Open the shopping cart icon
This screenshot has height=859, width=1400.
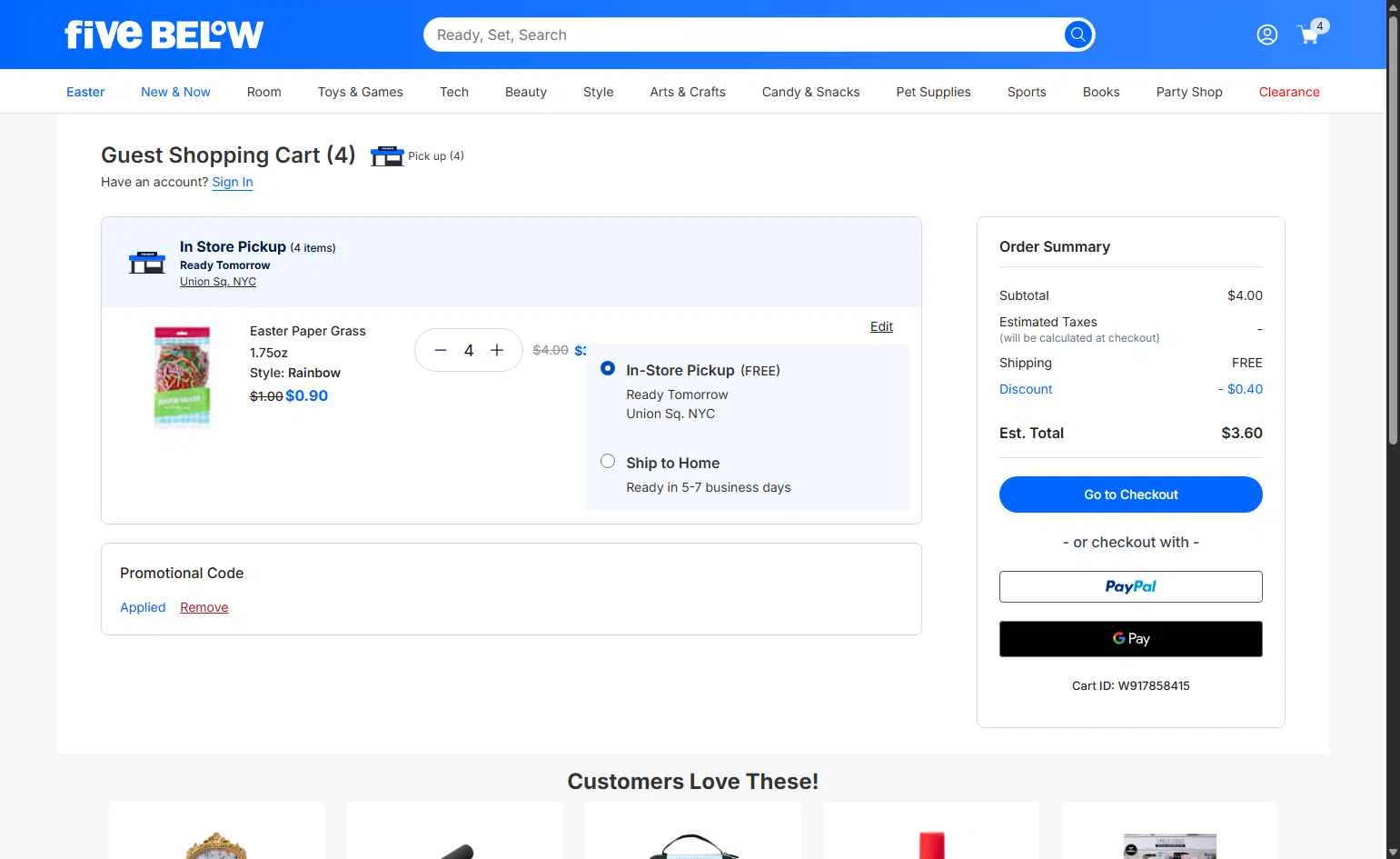coord(1311,34)
